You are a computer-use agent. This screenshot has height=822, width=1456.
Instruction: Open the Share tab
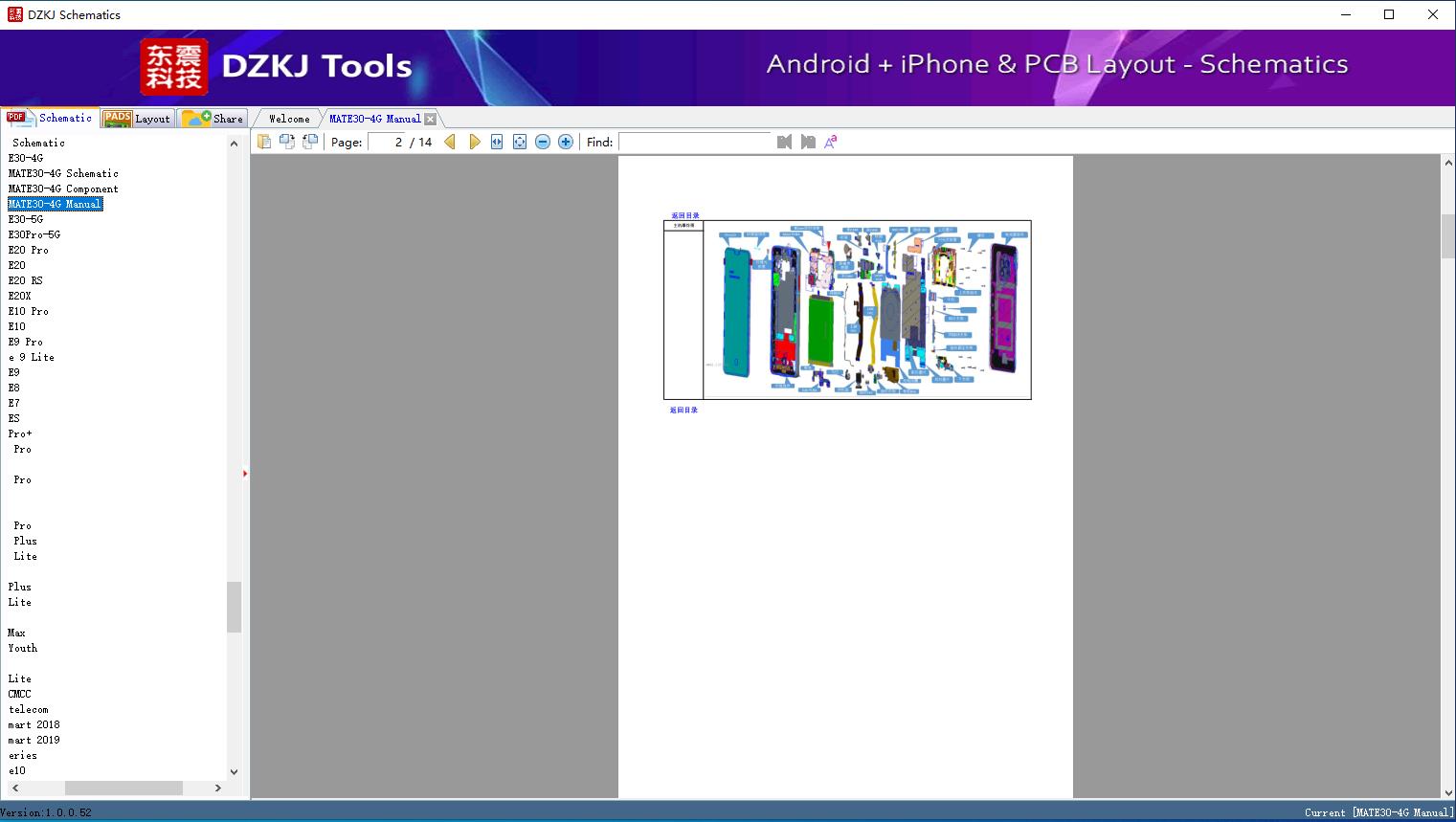(213, 119)
